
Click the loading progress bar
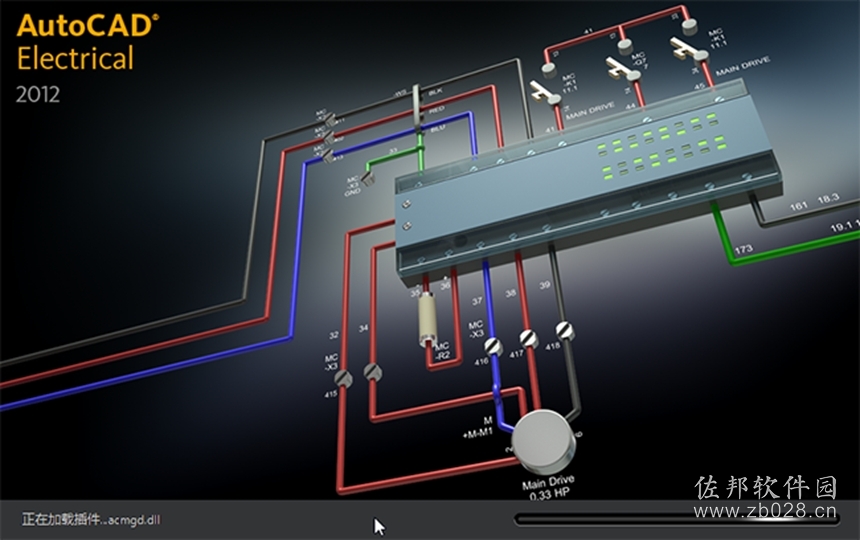click(x=677, y=519)
